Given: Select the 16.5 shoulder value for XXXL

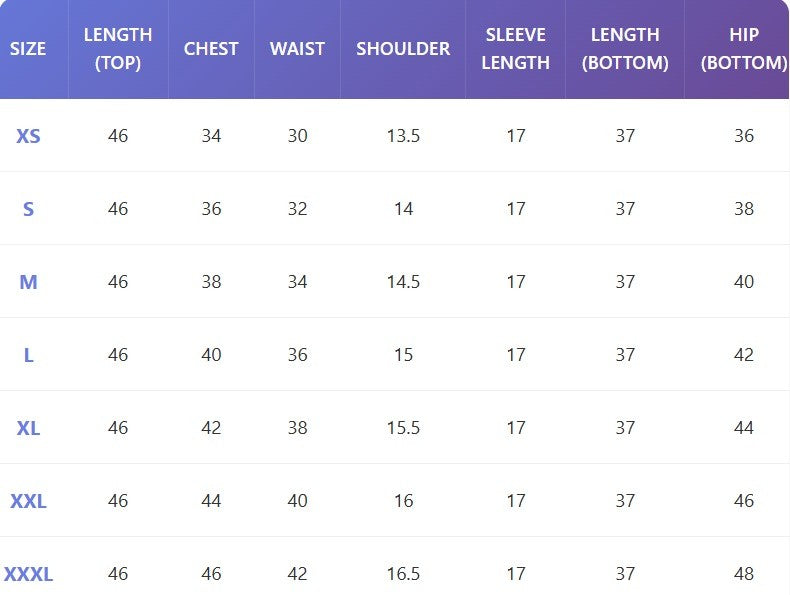Looking at the screenshot, I should [403, 574].
